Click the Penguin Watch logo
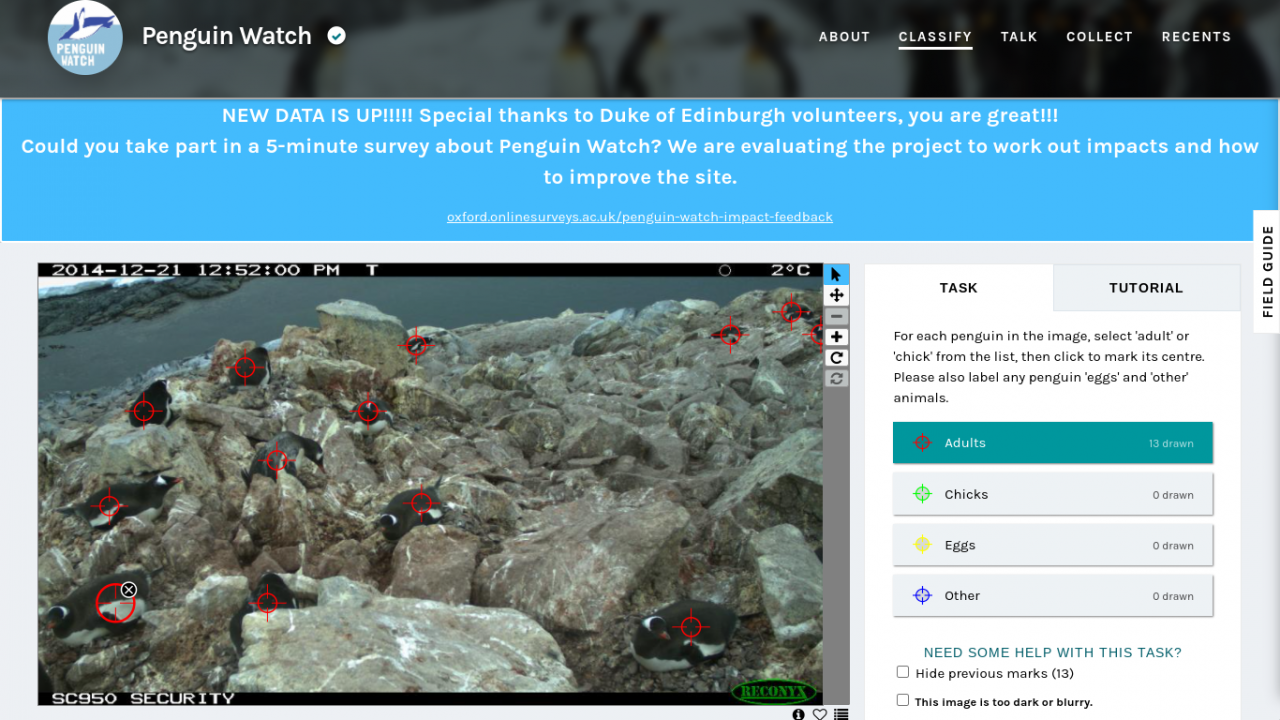 [x=85, y=37]
